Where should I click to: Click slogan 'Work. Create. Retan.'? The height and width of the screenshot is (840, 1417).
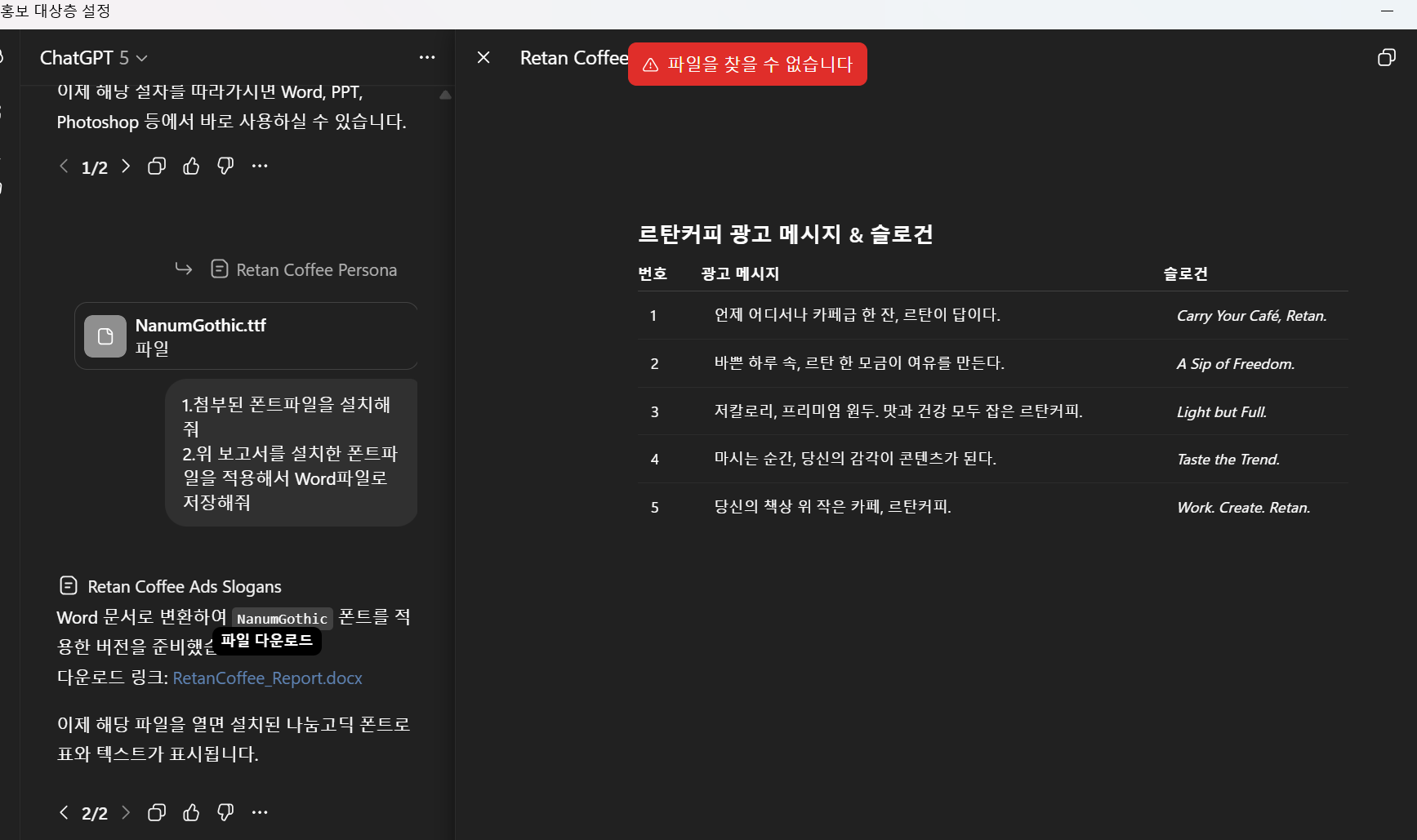[1243, 508]
